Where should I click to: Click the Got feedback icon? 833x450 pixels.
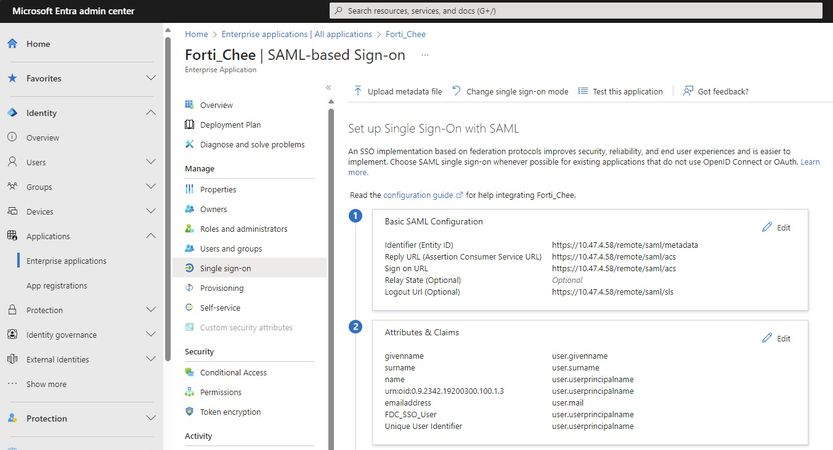tap(688, 91)
